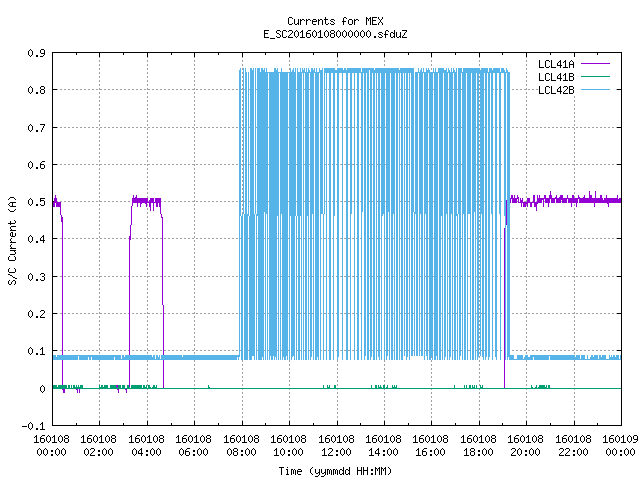
Task: Click the 160108 14:00 time tick label
Action: pos(383,446)
